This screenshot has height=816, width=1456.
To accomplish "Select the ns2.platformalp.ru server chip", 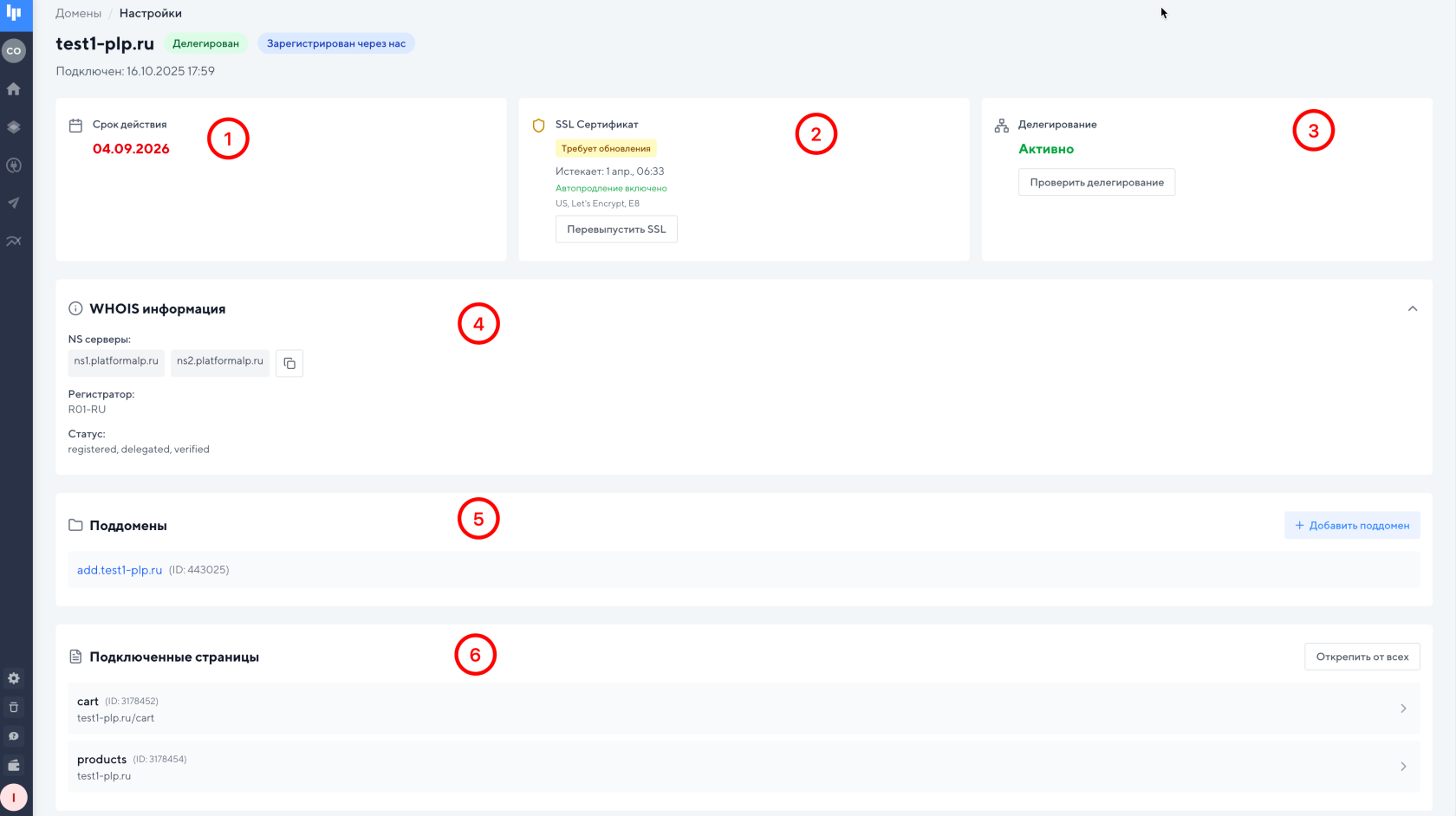I will 220,361.
